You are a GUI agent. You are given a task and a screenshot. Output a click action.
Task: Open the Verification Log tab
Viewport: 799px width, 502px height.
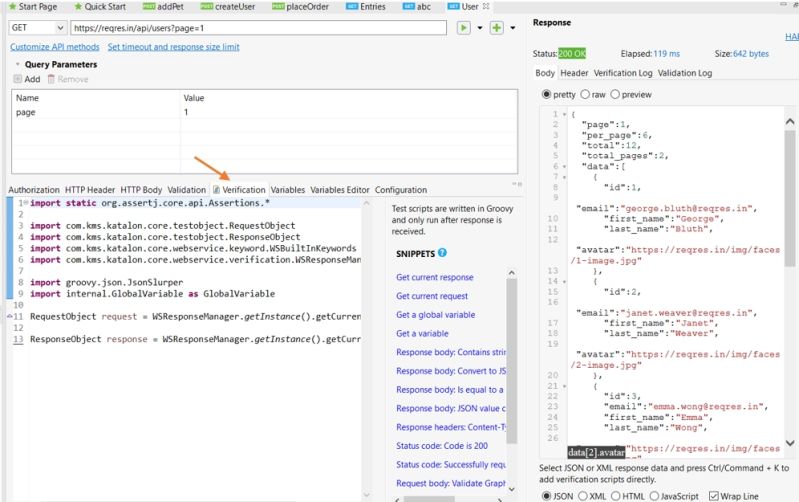point(623,73)
